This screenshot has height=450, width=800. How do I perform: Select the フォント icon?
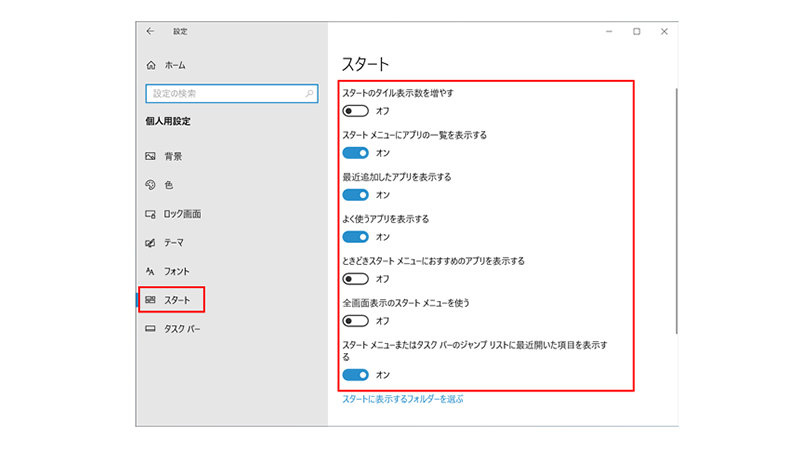click(x=151, y=271)
